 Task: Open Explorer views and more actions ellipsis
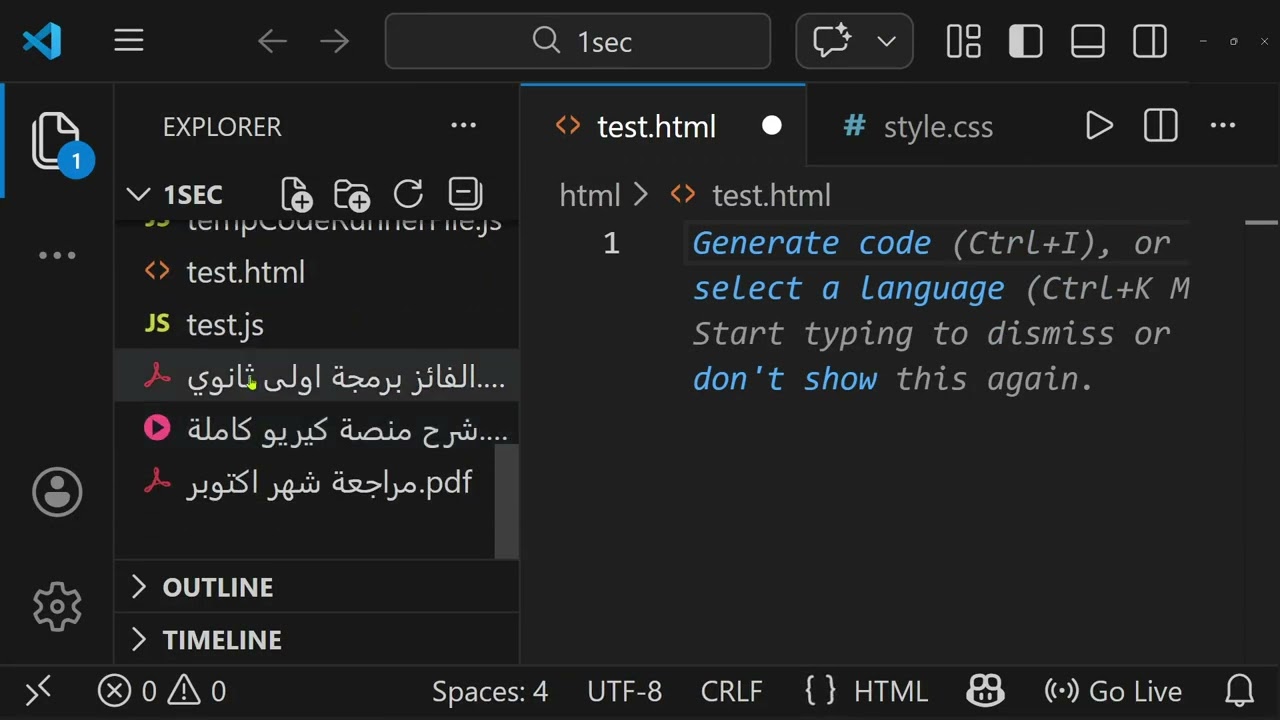(x=464, y=126)
